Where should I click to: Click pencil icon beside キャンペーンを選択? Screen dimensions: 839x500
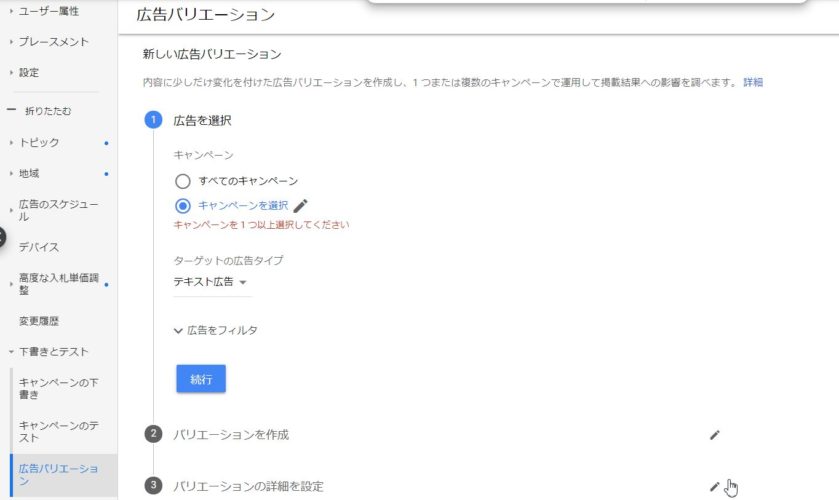click(300, 206)
